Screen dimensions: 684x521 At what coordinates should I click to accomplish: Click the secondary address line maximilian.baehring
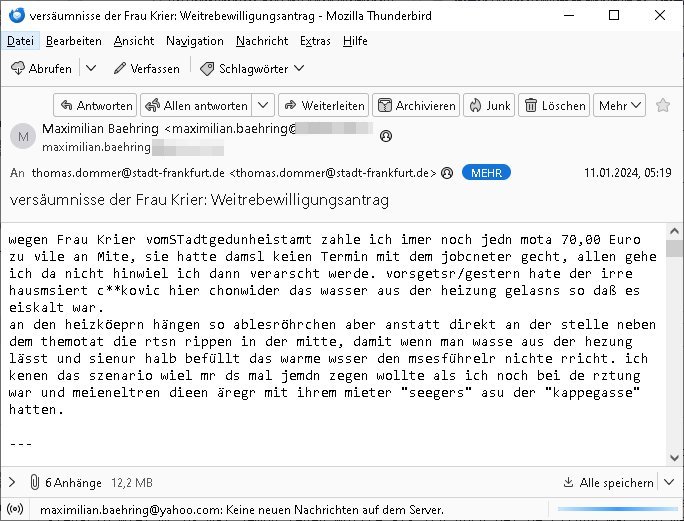tap(96, 147)
